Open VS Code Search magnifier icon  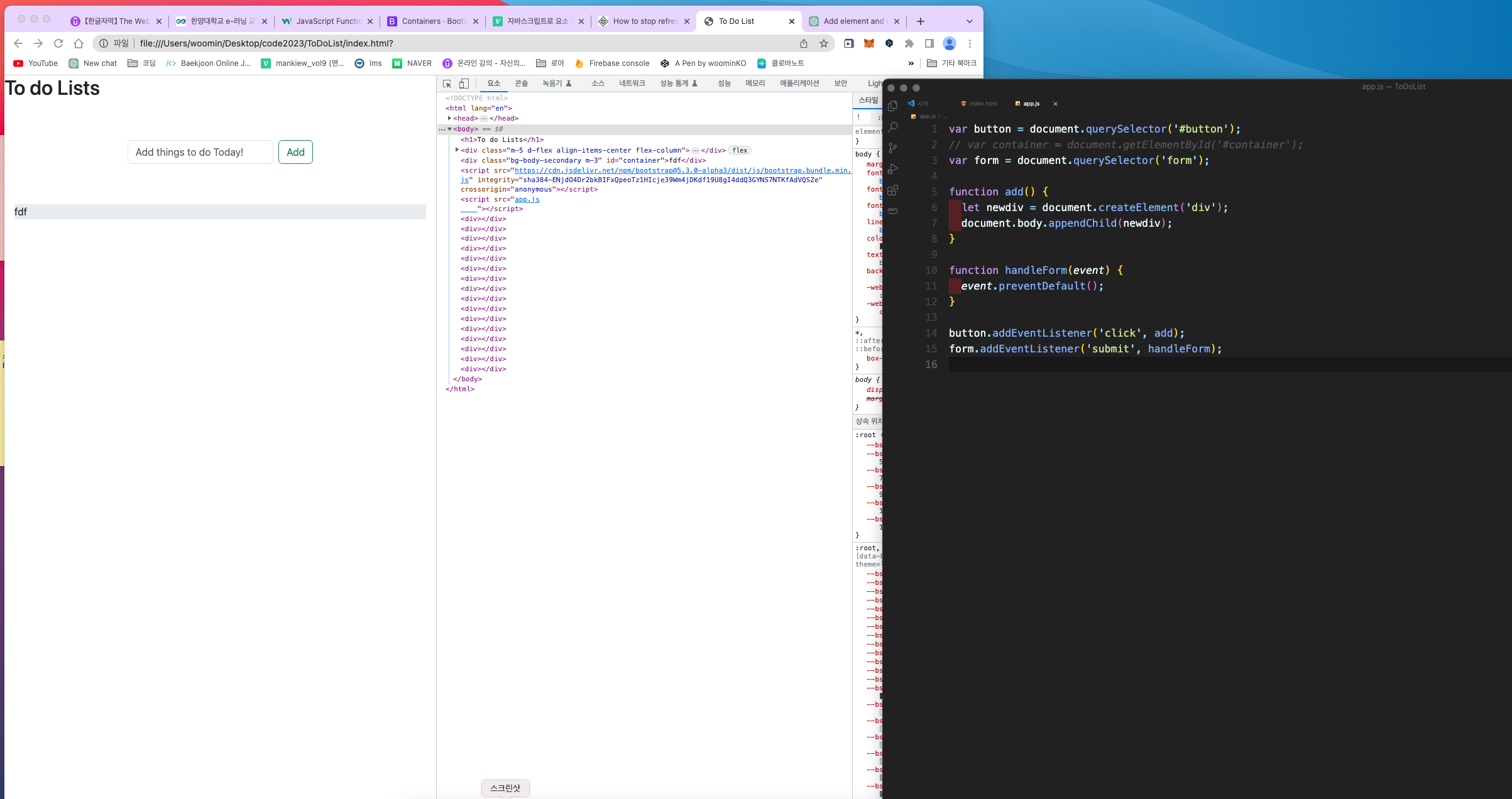click(892, 127)
